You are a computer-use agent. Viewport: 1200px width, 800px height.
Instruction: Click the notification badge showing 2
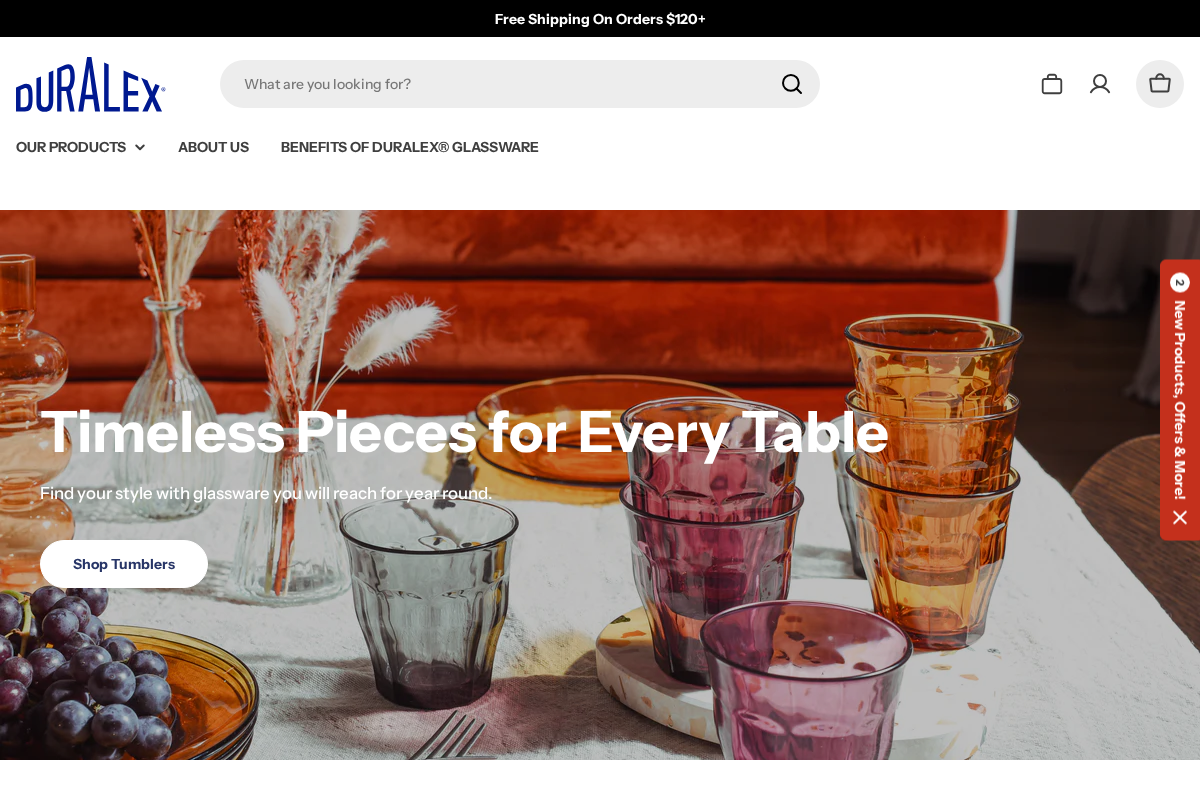(1180, 283)
